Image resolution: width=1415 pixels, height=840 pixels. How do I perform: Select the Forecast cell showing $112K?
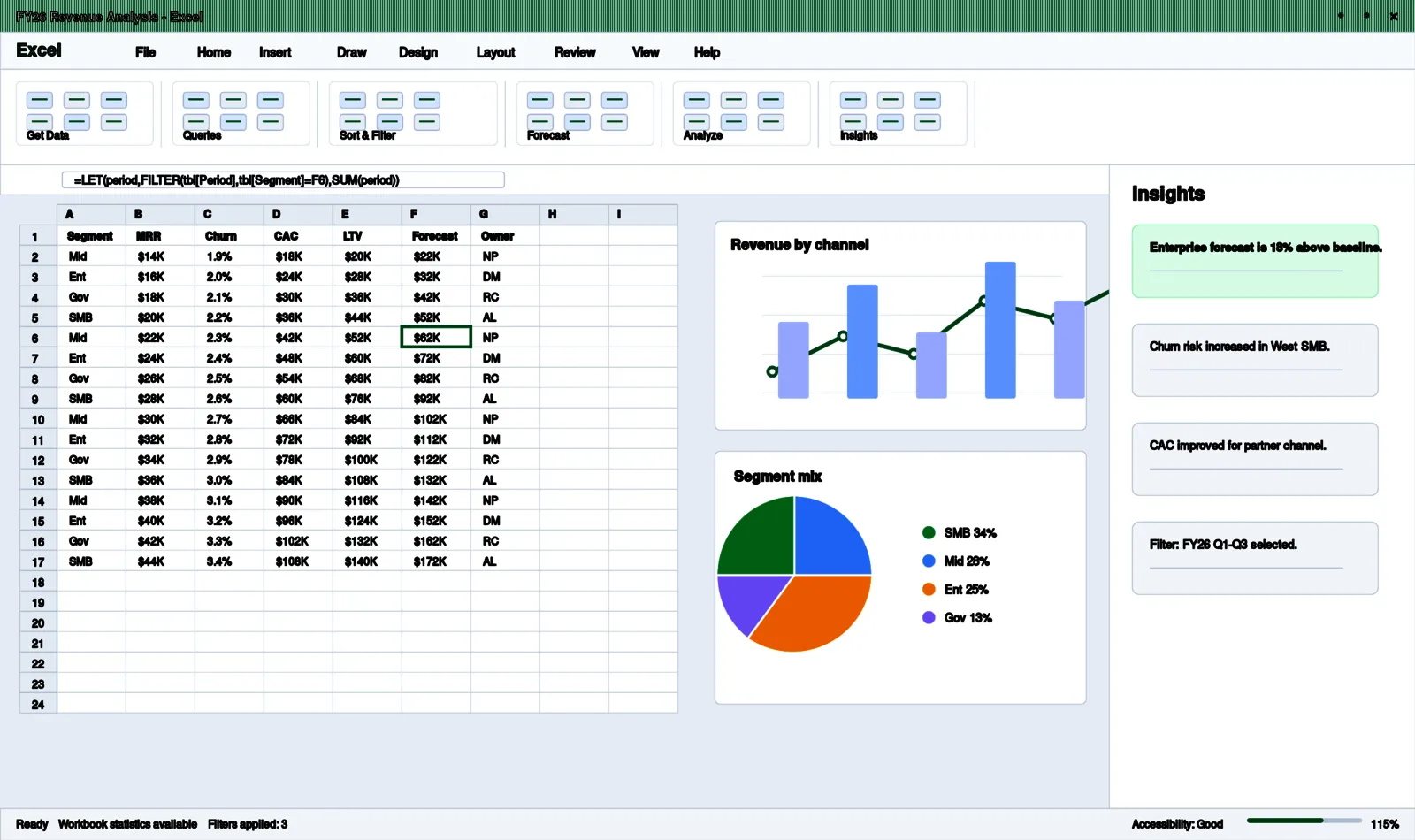tap(436, 439)
